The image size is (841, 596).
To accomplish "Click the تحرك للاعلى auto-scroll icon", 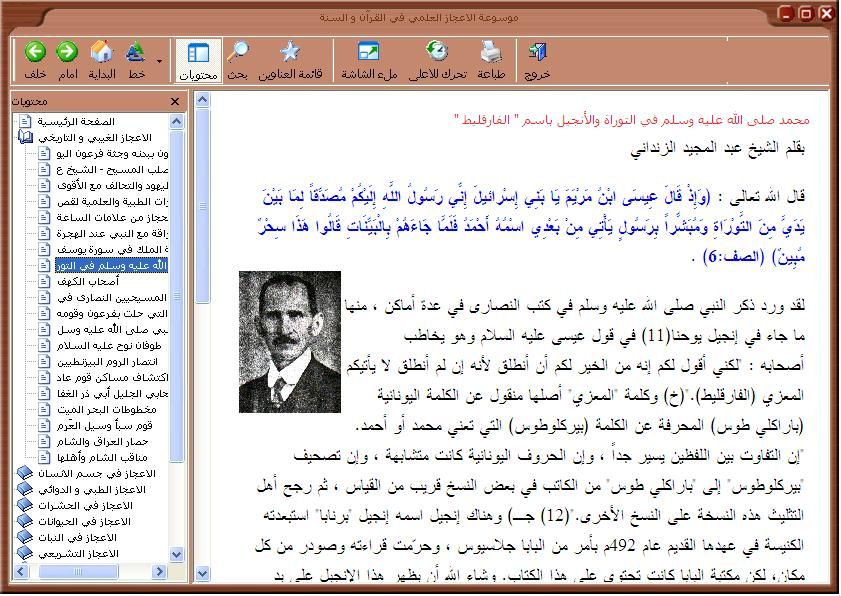I will pos(437,51).
